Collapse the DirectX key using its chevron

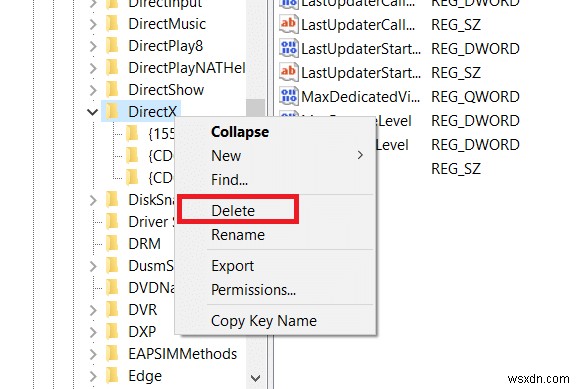tap(93, 112)
